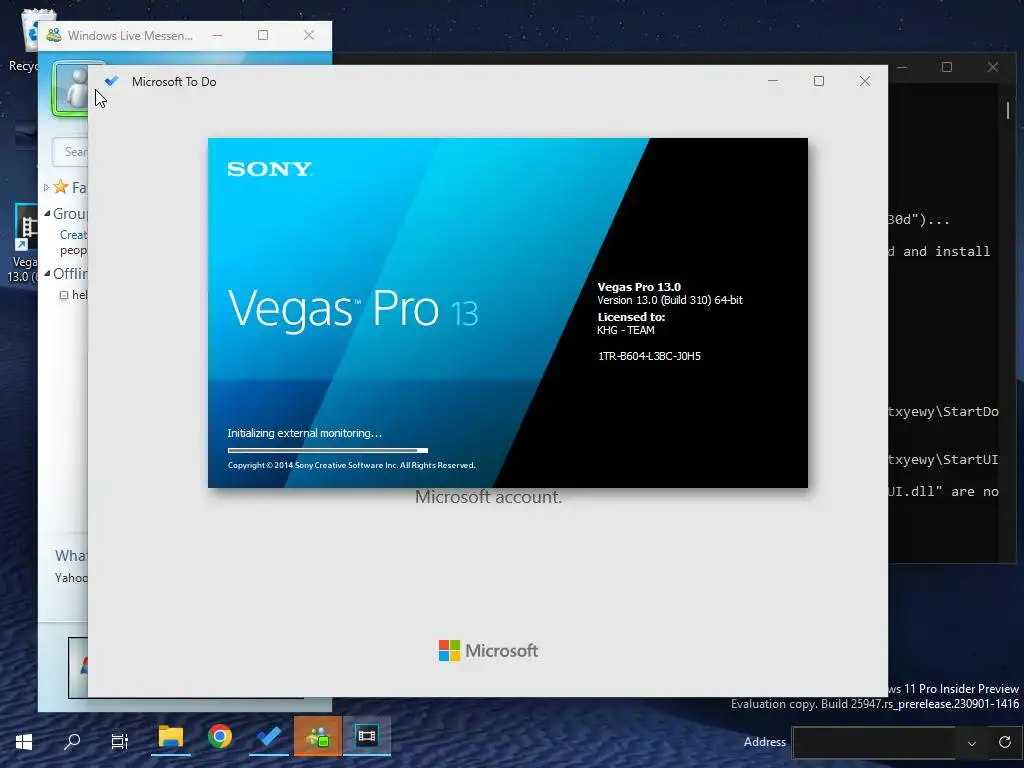This screenshot has height=768, width=1024.
Task: Minimize the Windows Live Messenger window
Action: tap(217, 35)
